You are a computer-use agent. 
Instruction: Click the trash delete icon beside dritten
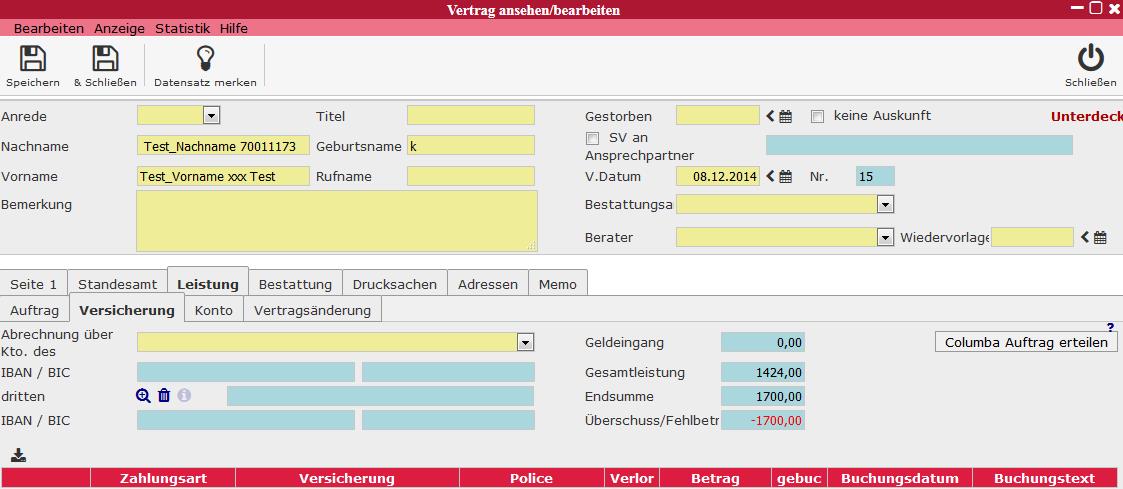(x=164, y=395)
